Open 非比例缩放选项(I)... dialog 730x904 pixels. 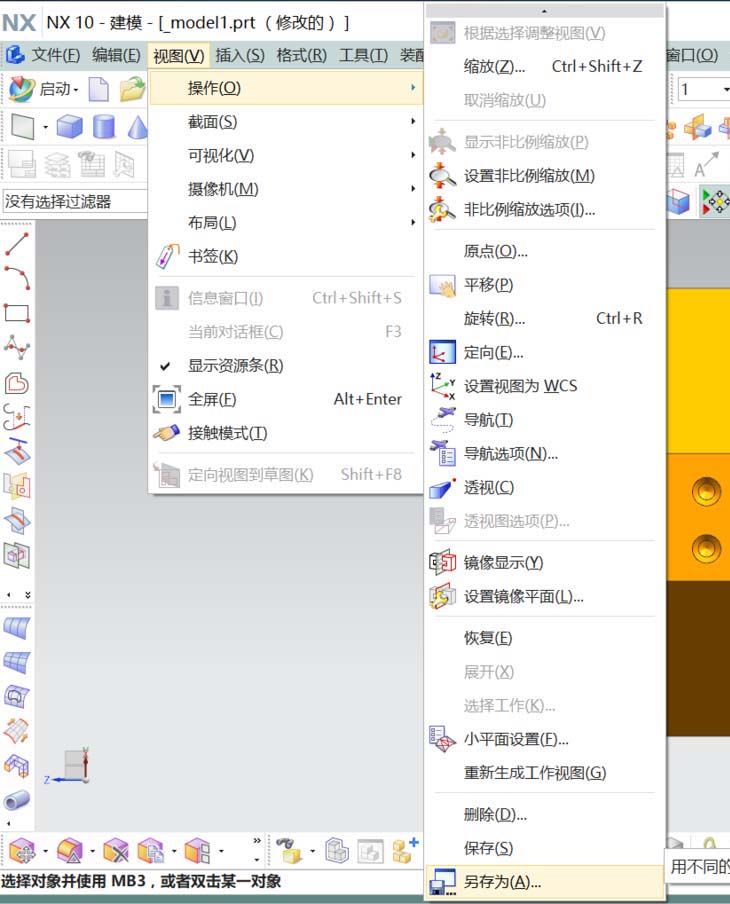pyautogui.click(x=544, y=209)
